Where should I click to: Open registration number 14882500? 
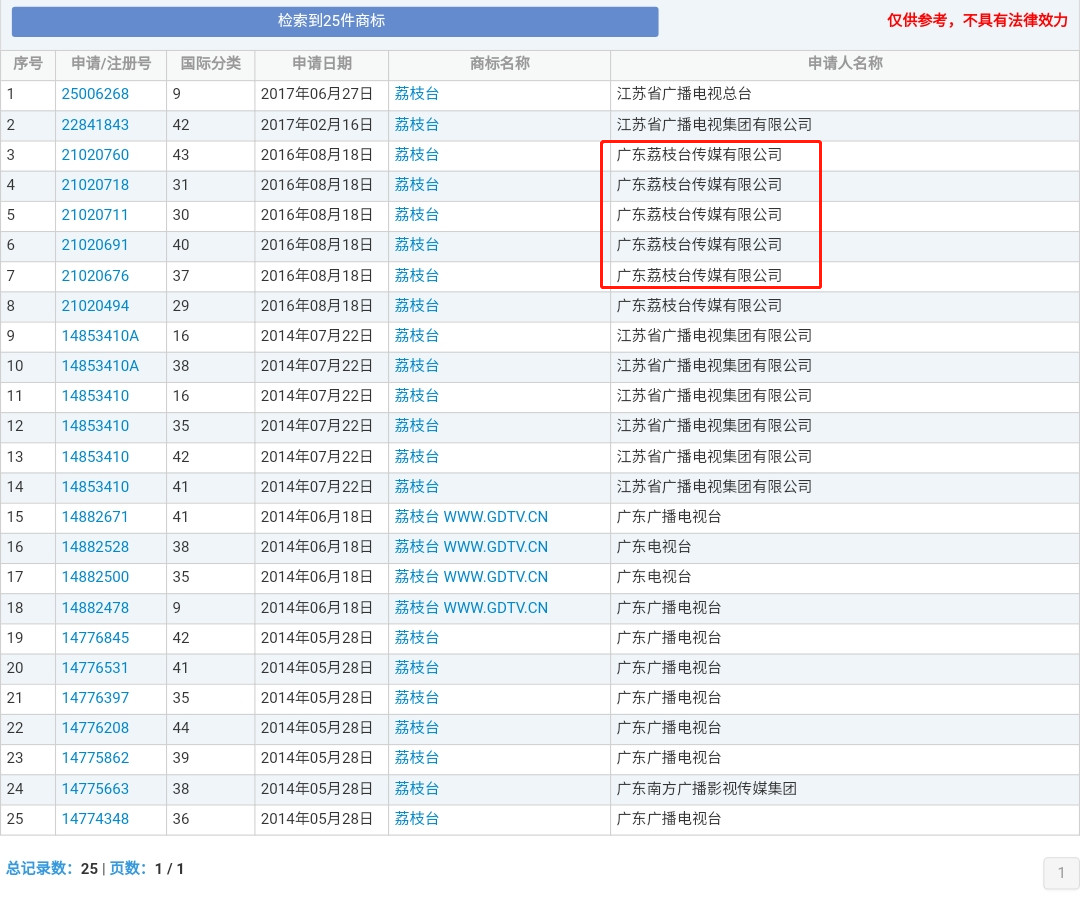(x=95, y=577)
